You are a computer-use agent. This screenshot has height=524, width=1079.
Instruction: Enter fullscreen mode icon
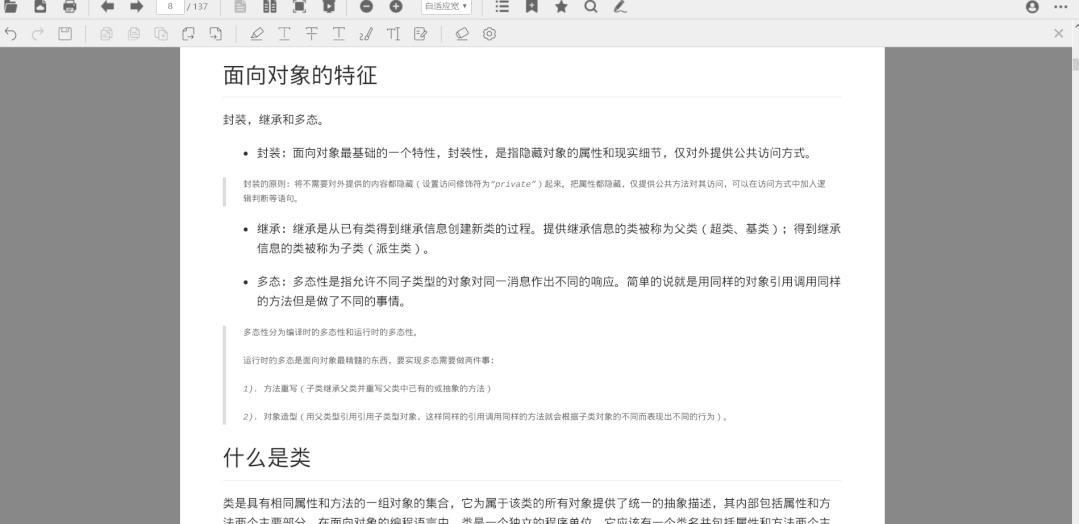pos(299,7)
